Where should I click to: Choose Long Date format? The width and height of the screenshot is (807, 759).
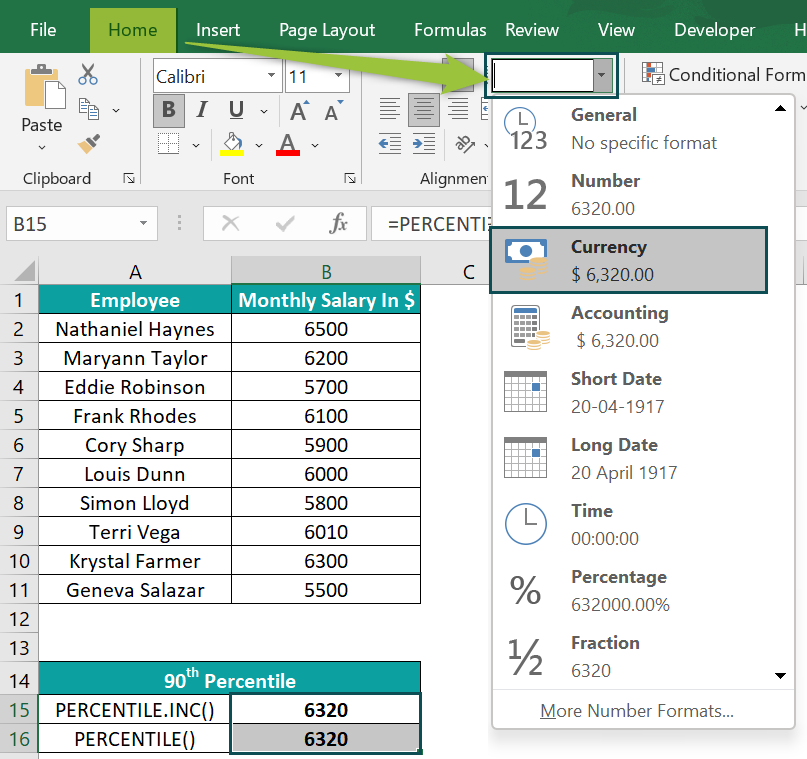pyautogui.click(x=629, y=458)
